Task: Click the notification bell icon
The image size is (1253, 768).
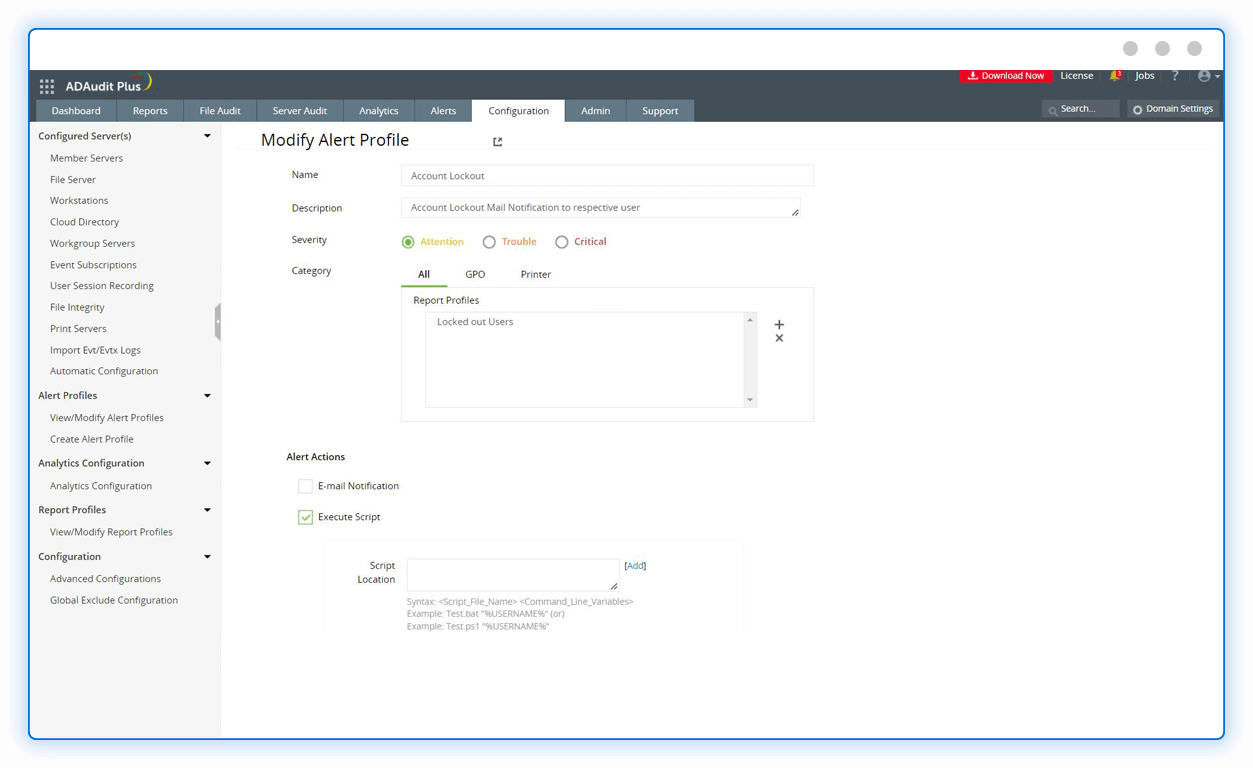Action: point(1115,76)
